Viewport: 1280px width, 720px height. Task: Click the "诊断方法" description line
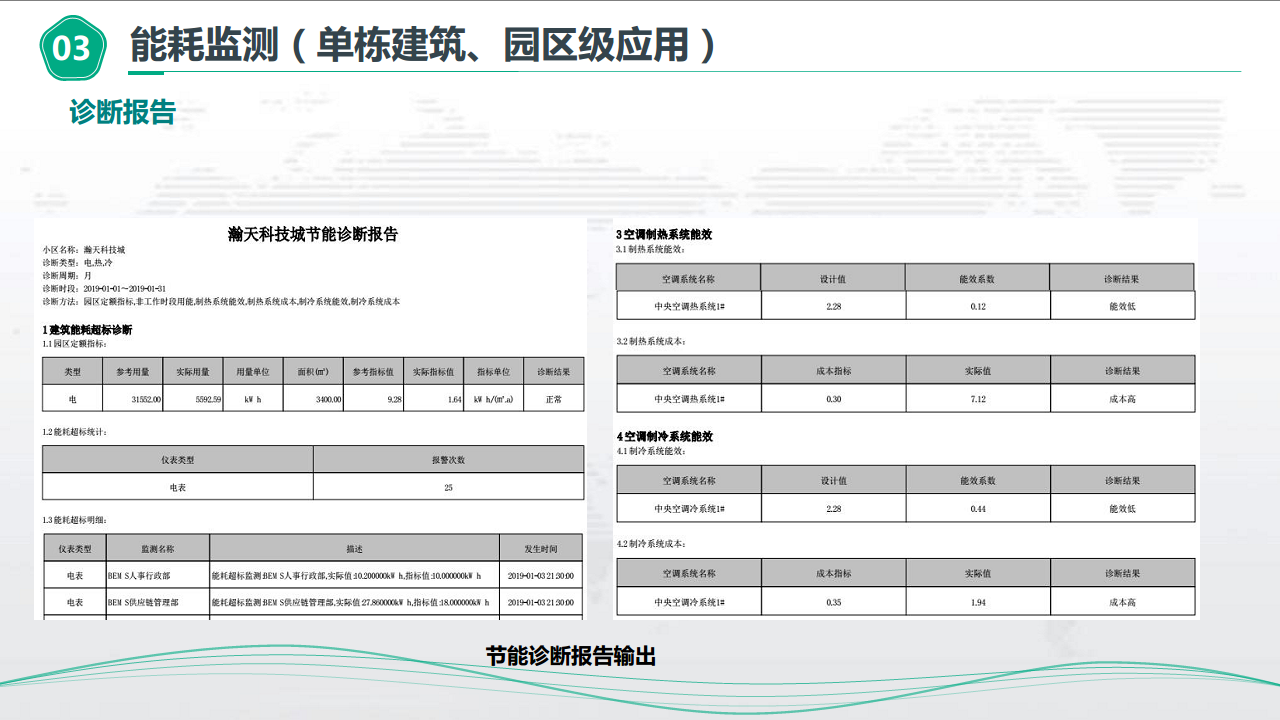tap(221, 301)
